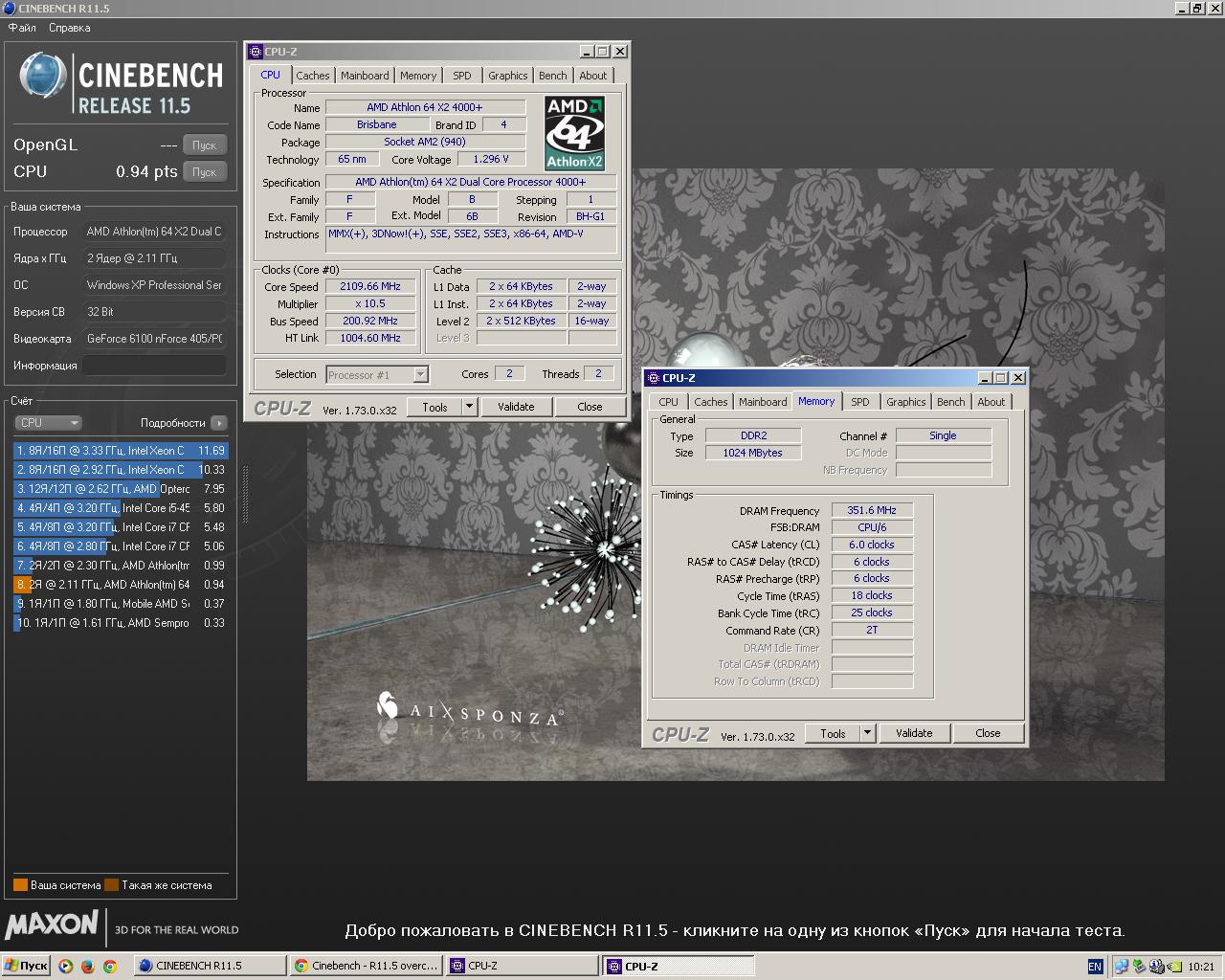
Task: Open About tab in front CPU-Z window
Action: [991, 402]
